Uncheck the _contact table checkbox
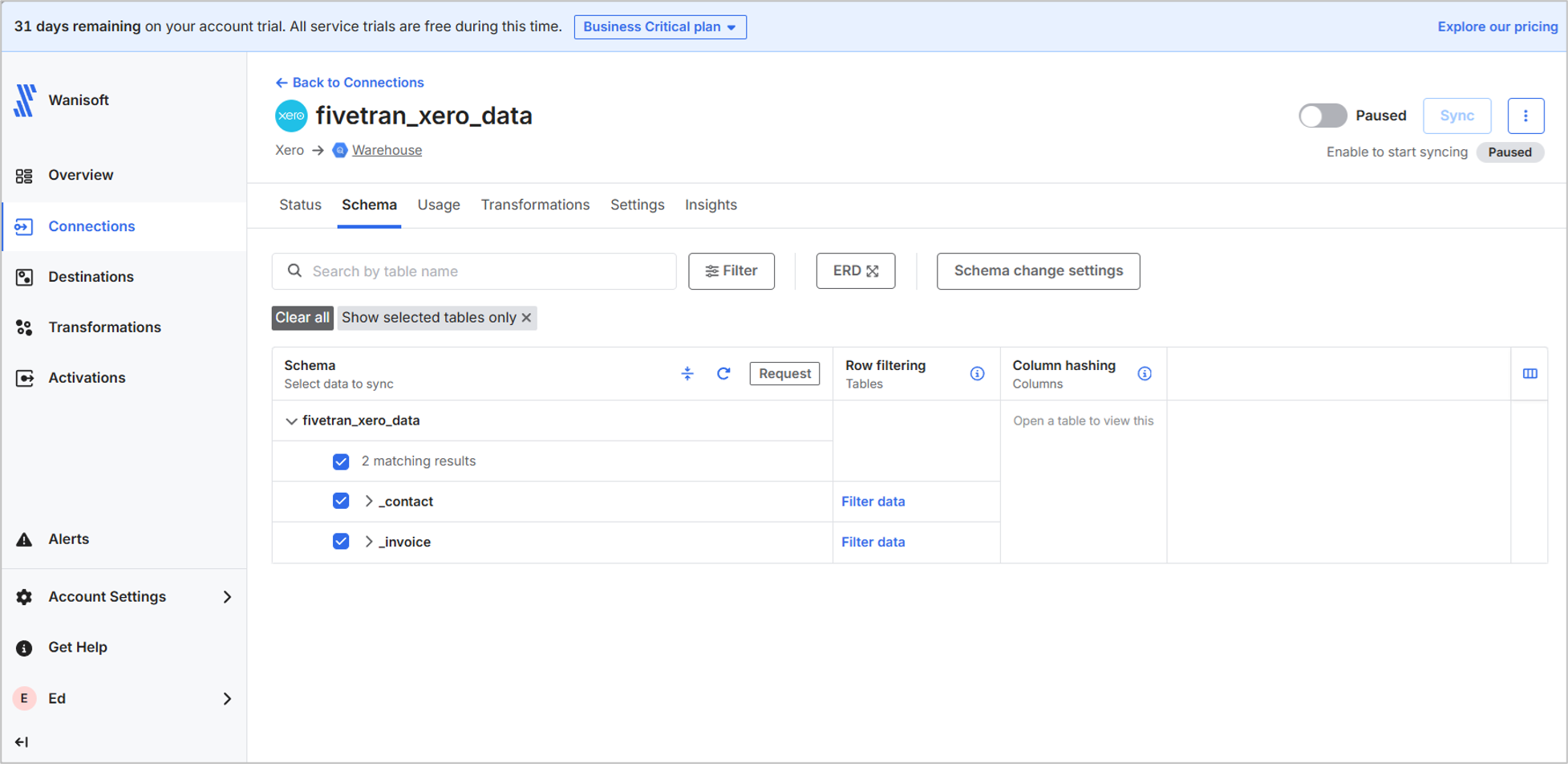This screenshot has height=764, width=1568. coord(341,502)
